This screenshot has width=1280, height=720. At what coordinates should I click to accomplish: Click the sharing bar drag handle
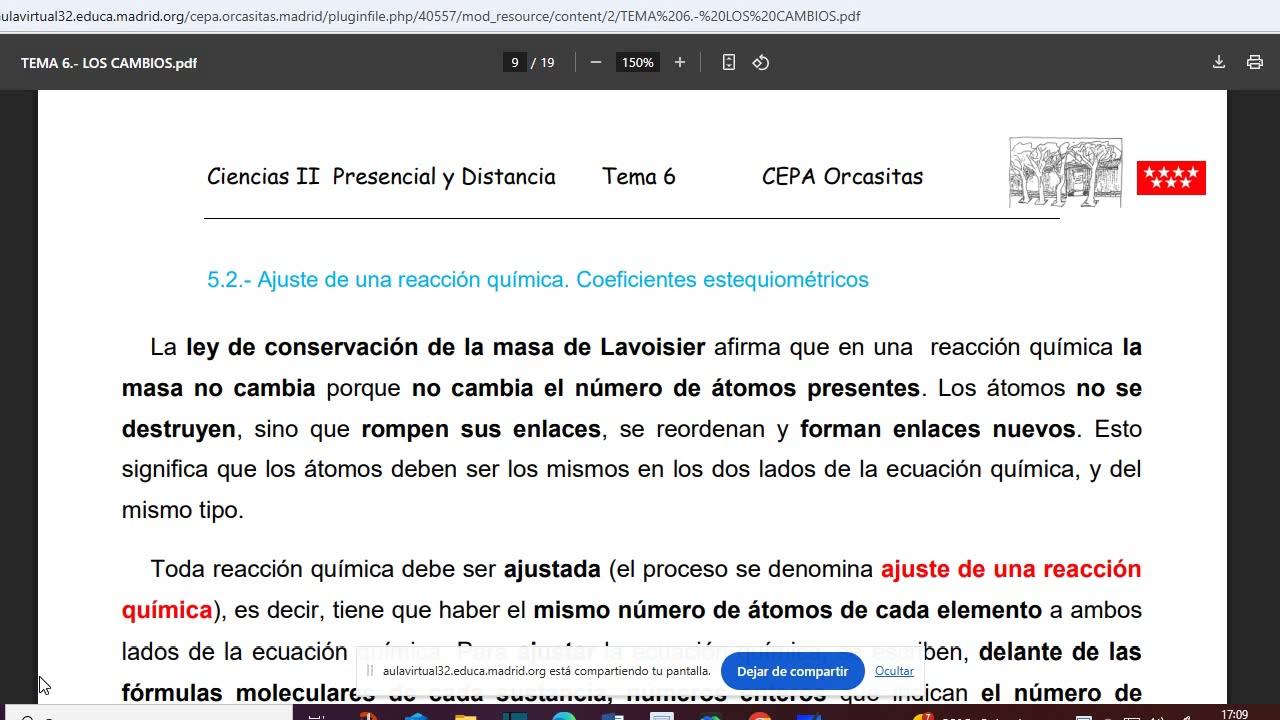(370, 671)
